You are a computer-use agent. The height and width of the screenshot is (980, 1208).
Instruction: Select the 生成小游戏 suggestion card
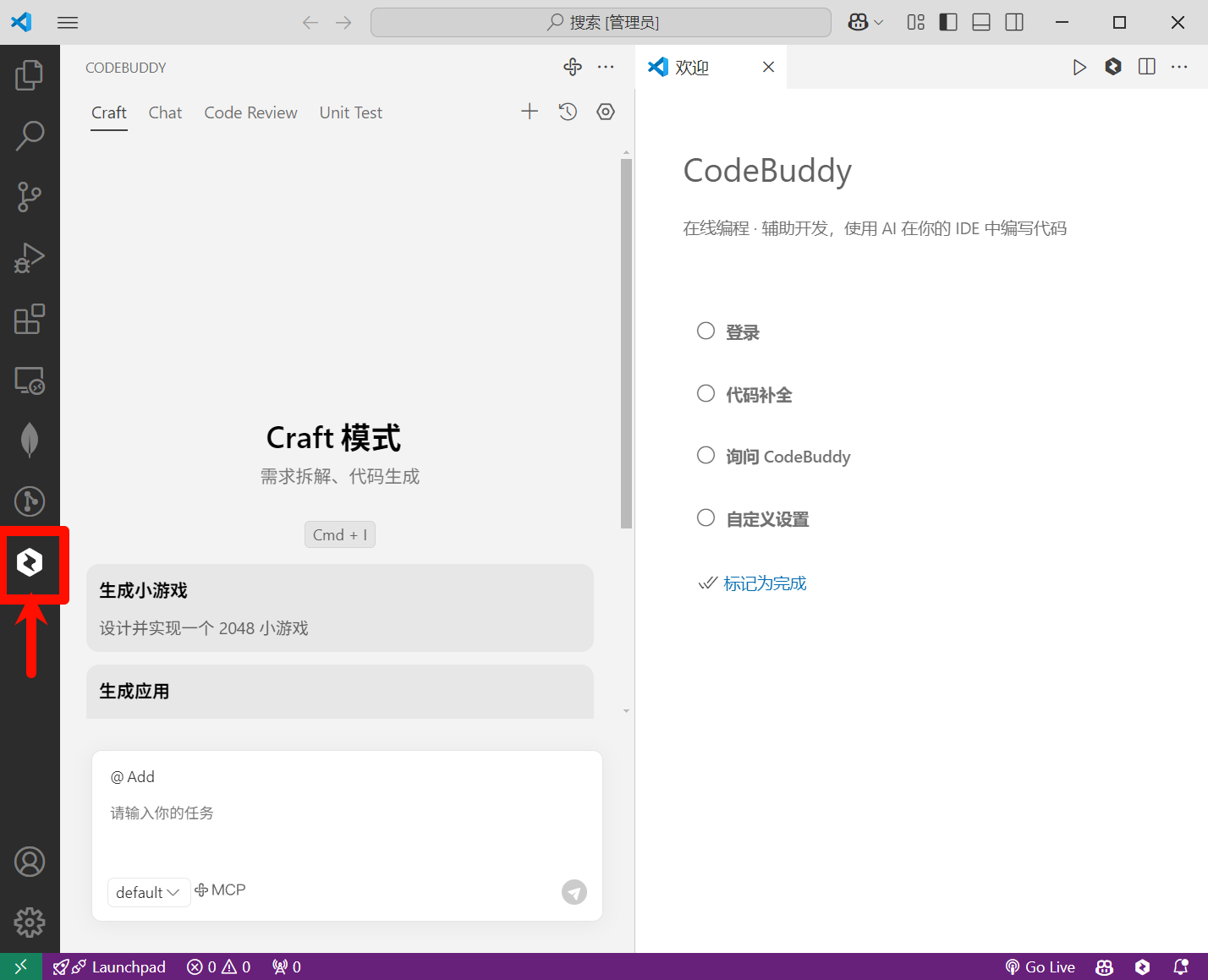(340, 608)
